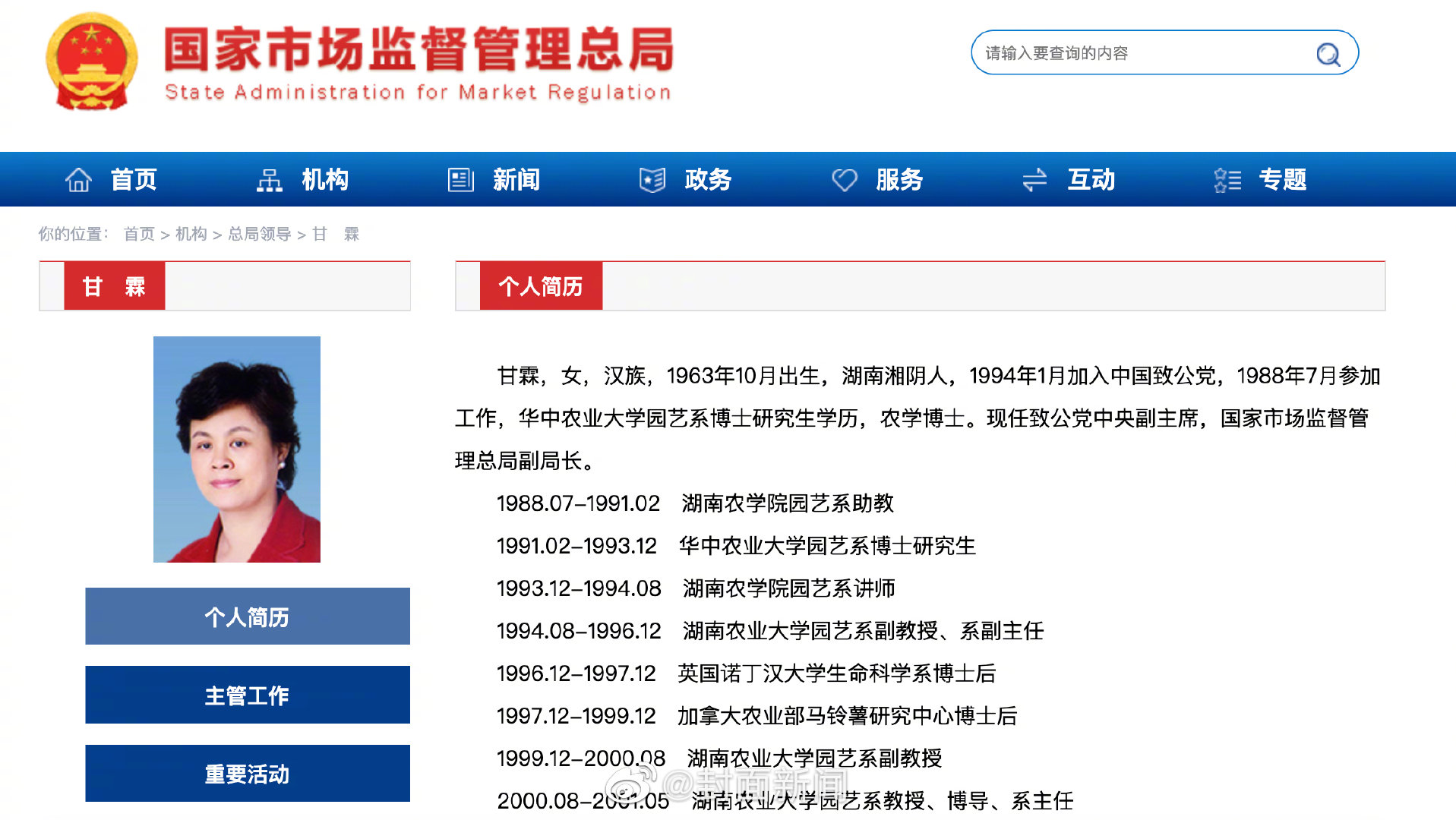1456x820 pixels.
Task: Click the row 1994.08–1996.12 湖南农业大学园艺系副教授
Action: [x=770, y=631]
